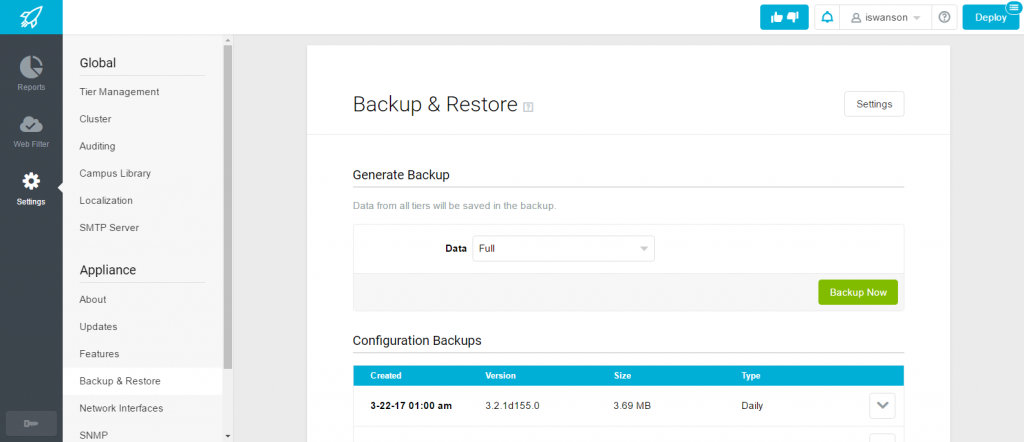1024x442 pixels.
Task: Open Web Filter cloud icon
Action: 31,124
